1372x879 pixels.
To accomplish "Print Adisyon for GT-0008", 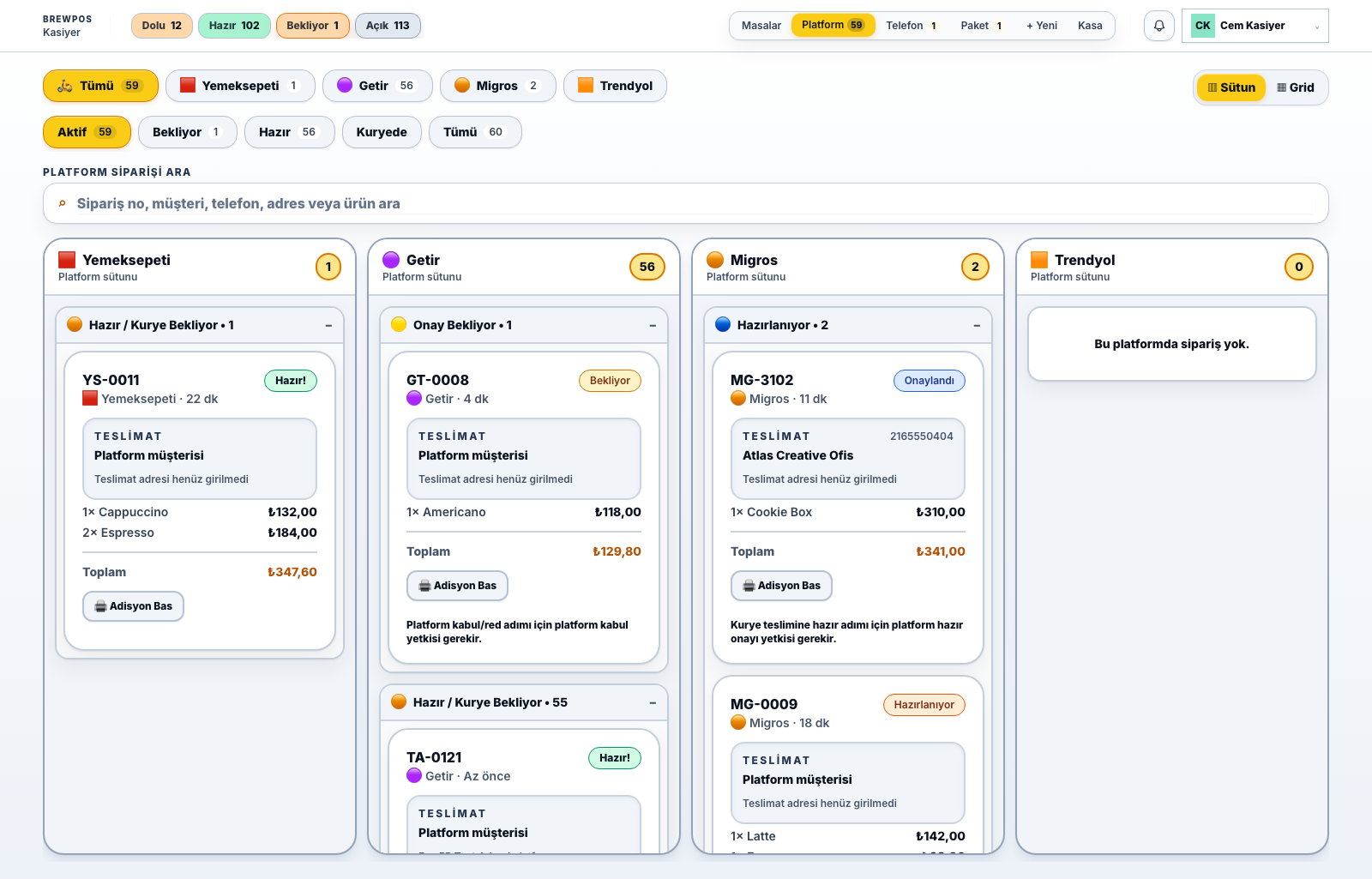I will point(457,586).
